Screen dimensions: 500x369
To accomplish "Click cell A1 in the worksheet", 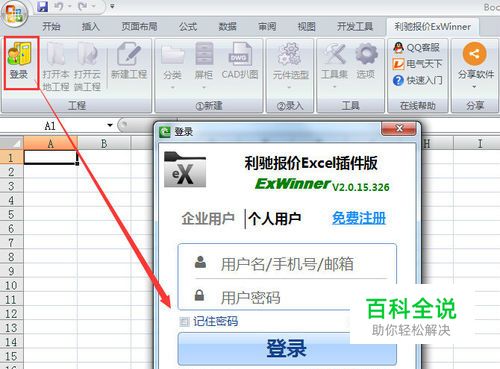I will (50, 157).
